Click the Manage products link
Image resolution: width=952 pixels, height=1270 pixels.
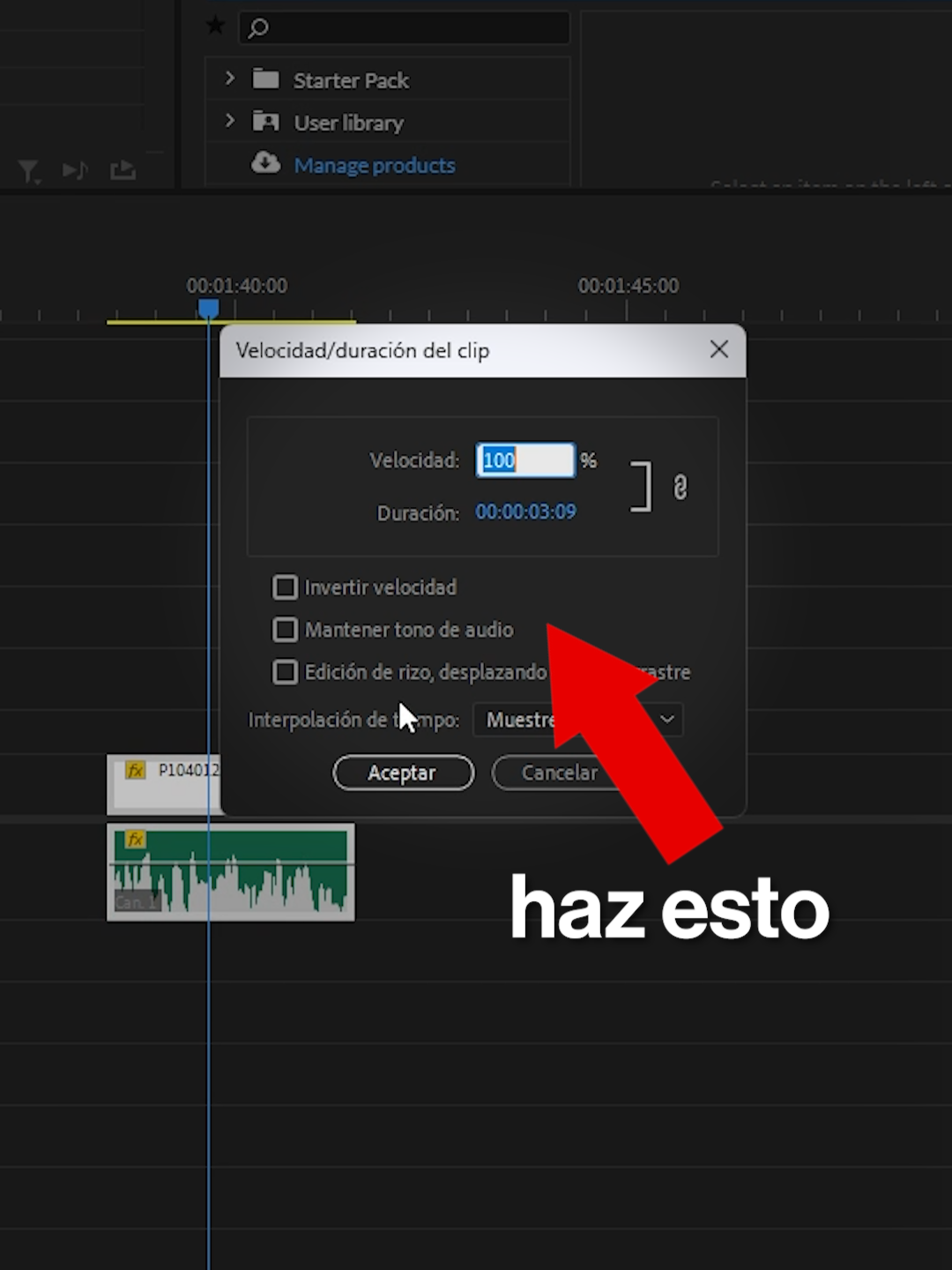375,165
